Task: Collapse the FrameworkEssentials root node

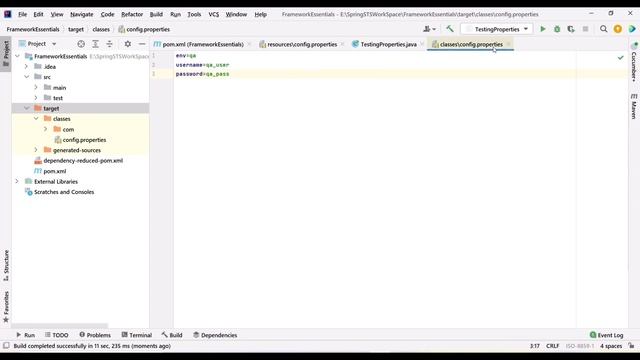Action: pos(18,56)
